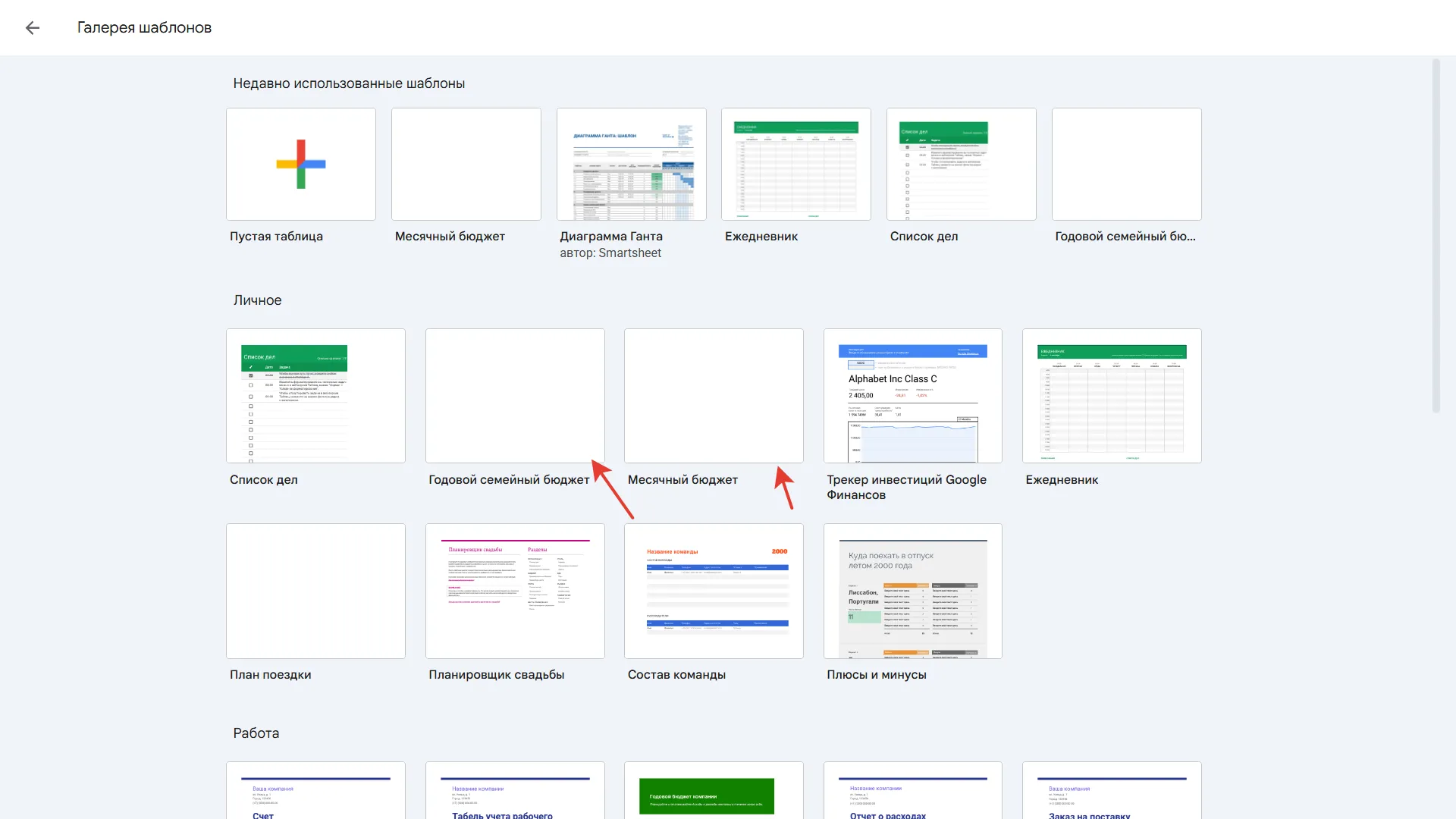Open Годовой семейный бюджет thumbnail in Личное
The width and height of the screenshot is (1456, 819).
pos(515,396)
